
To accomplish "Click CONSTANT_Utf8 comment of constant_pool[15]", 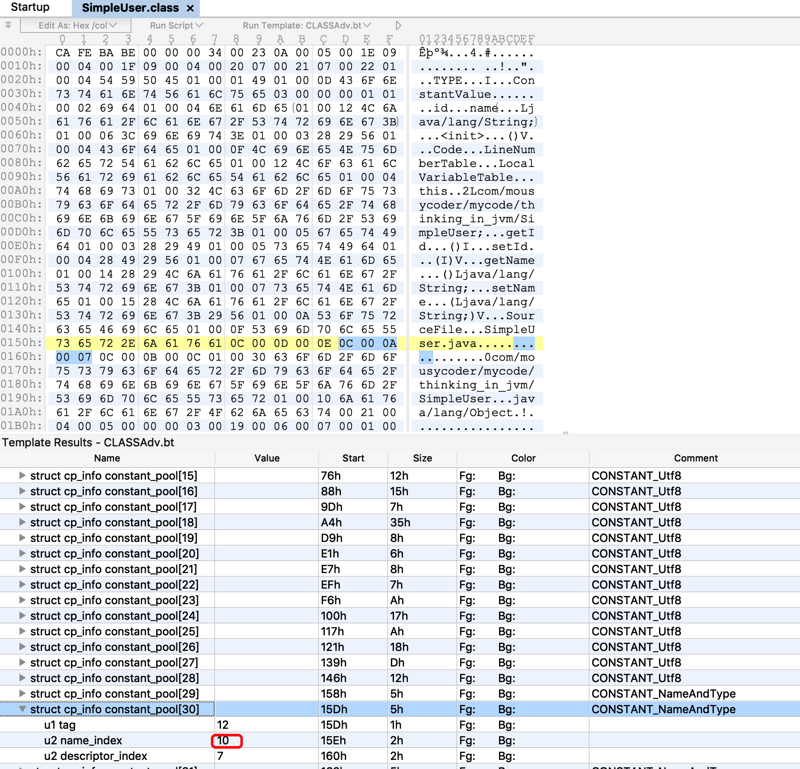I will (x=636, y=476).
